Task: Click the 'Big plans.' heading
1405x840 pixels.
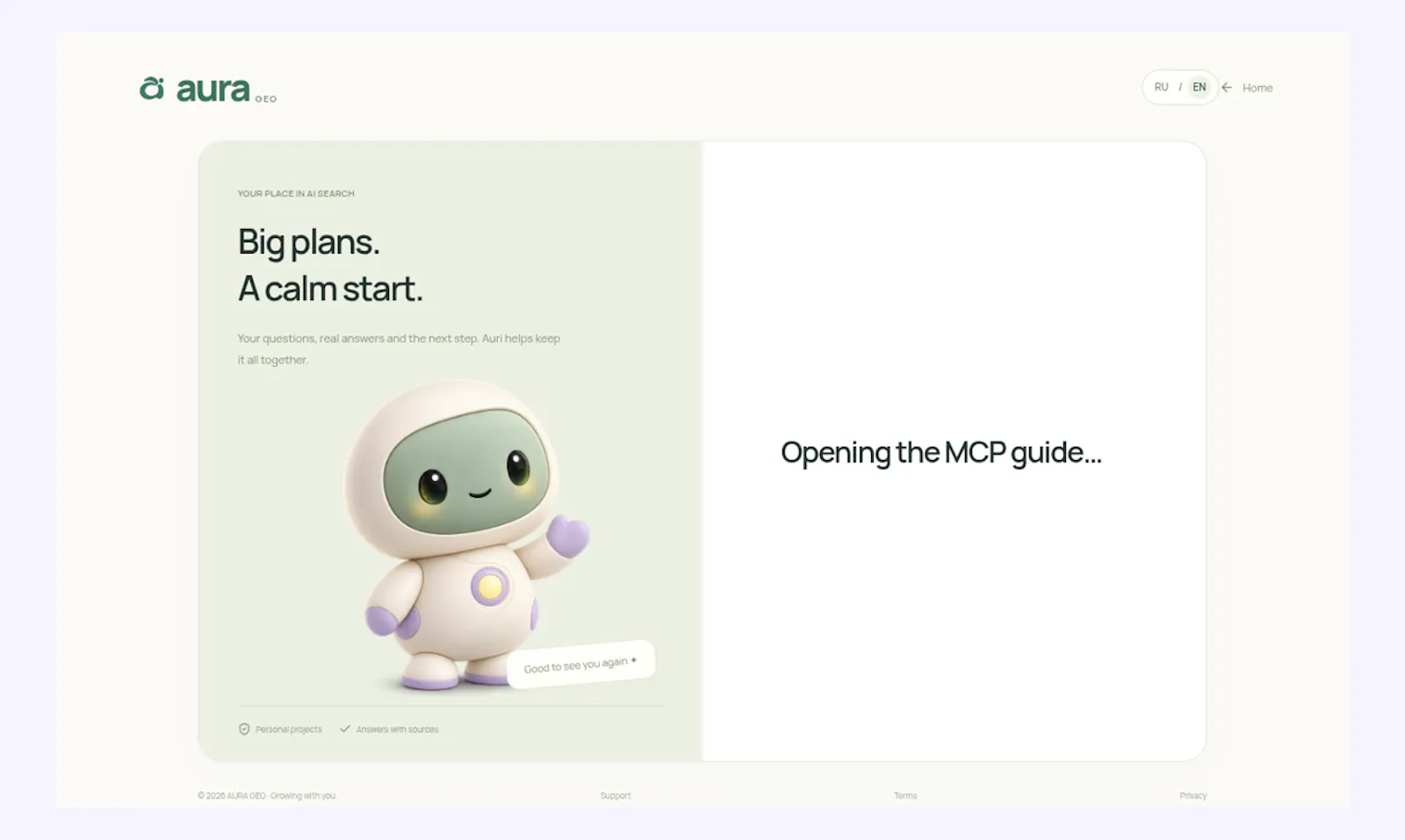Action: (309, 242)
